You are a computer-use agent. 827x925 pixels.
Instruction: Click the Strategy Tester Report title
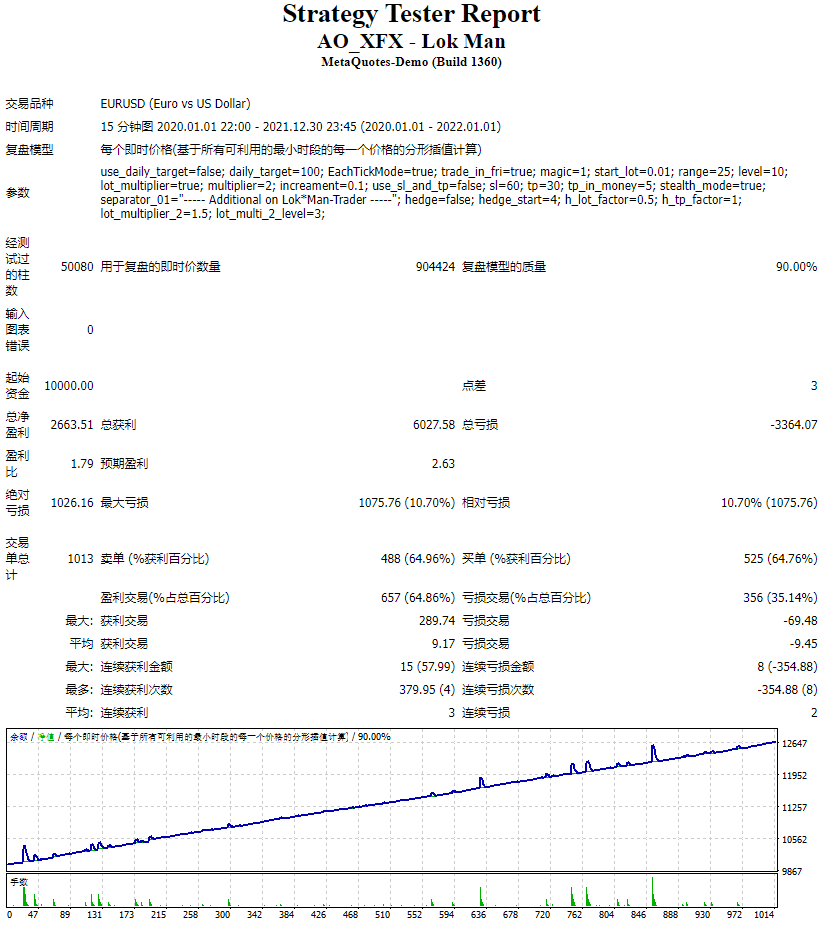click(x=413, y=15)
